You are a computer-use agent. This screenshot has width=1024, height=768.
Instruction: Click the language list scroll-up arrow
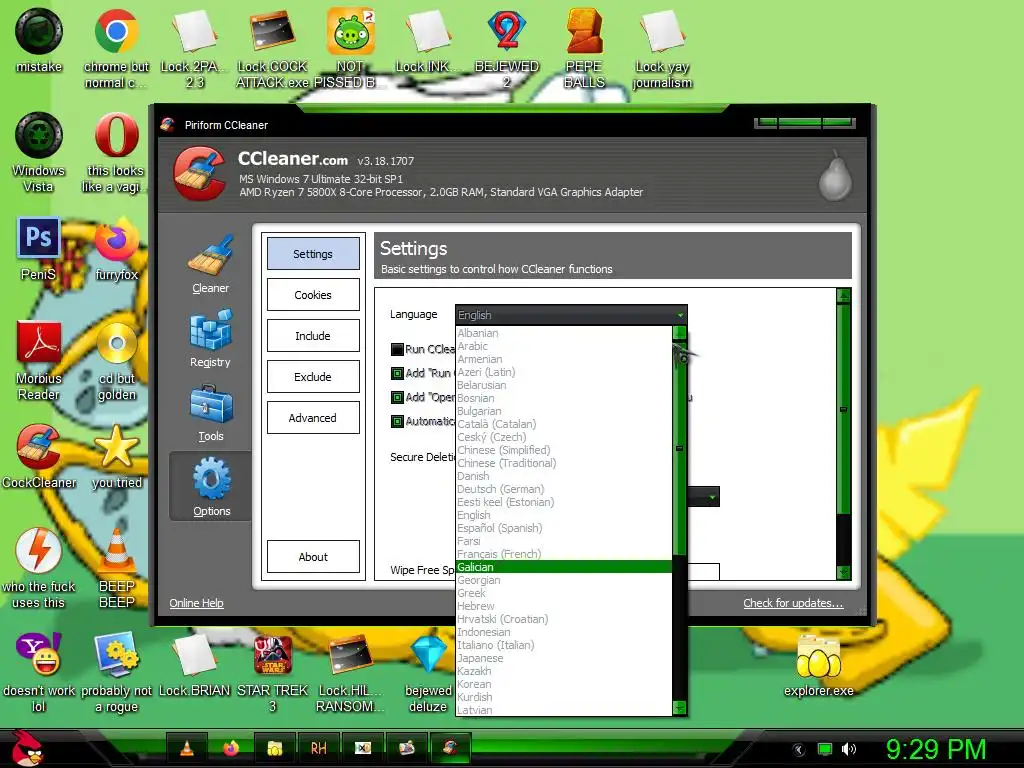click(x=679, y=333)
